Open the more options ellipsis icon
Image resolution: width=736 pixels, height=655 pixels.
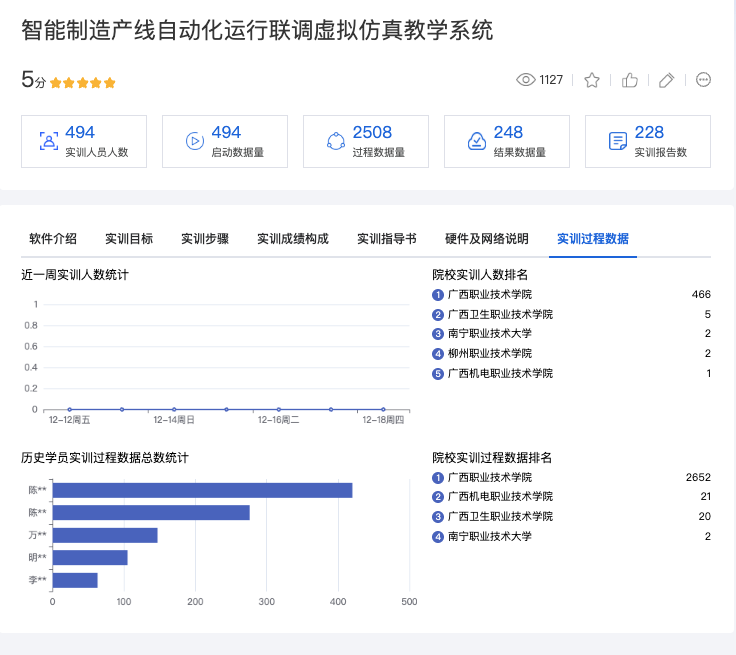[x=703, y=80]
